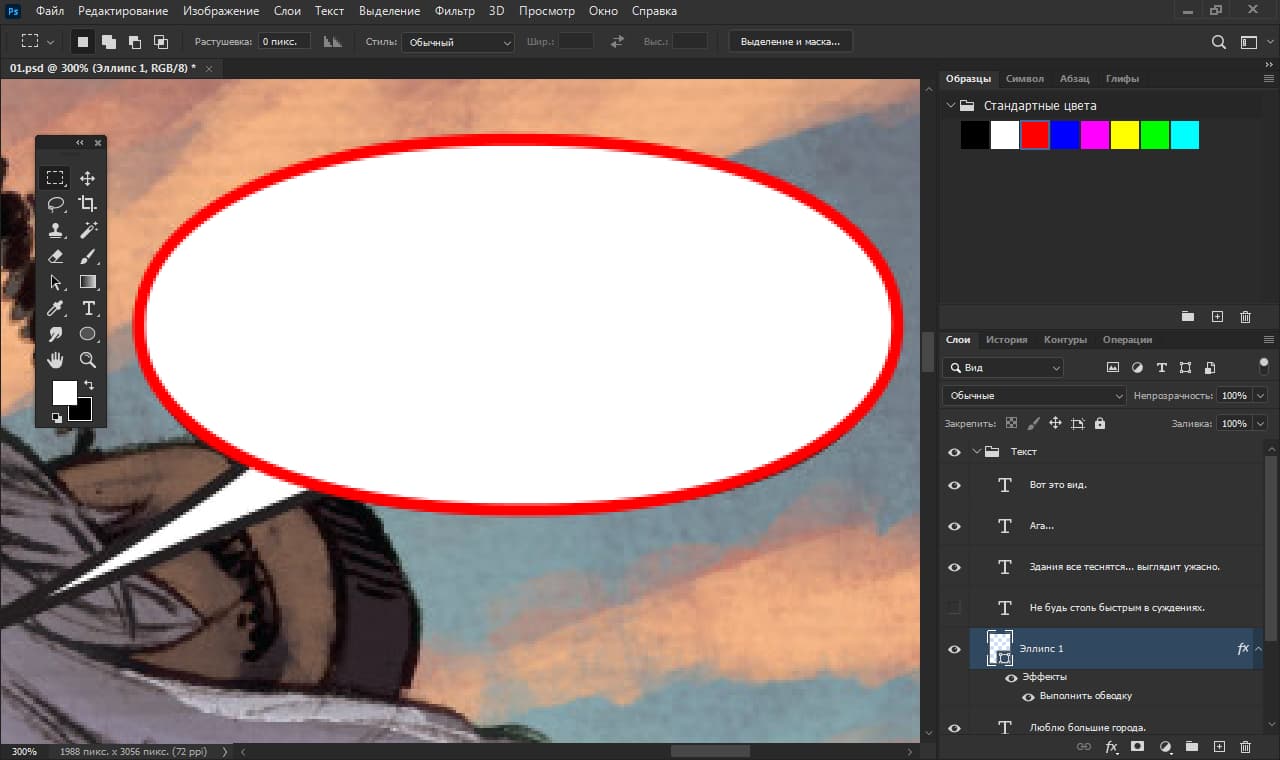
Task: Open the Стиль dropdown set to Обычный
Action: [x=458, y=42]
